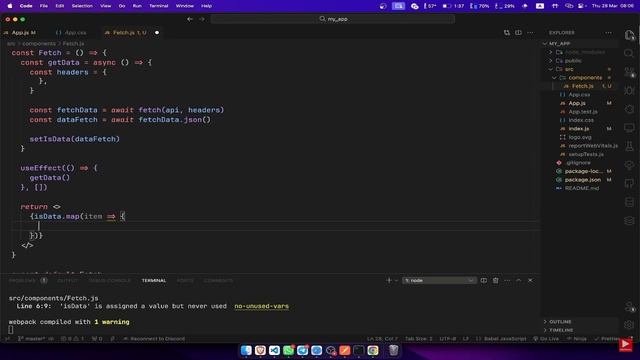Select the TERMINAL panel tab

click(154, 280)
